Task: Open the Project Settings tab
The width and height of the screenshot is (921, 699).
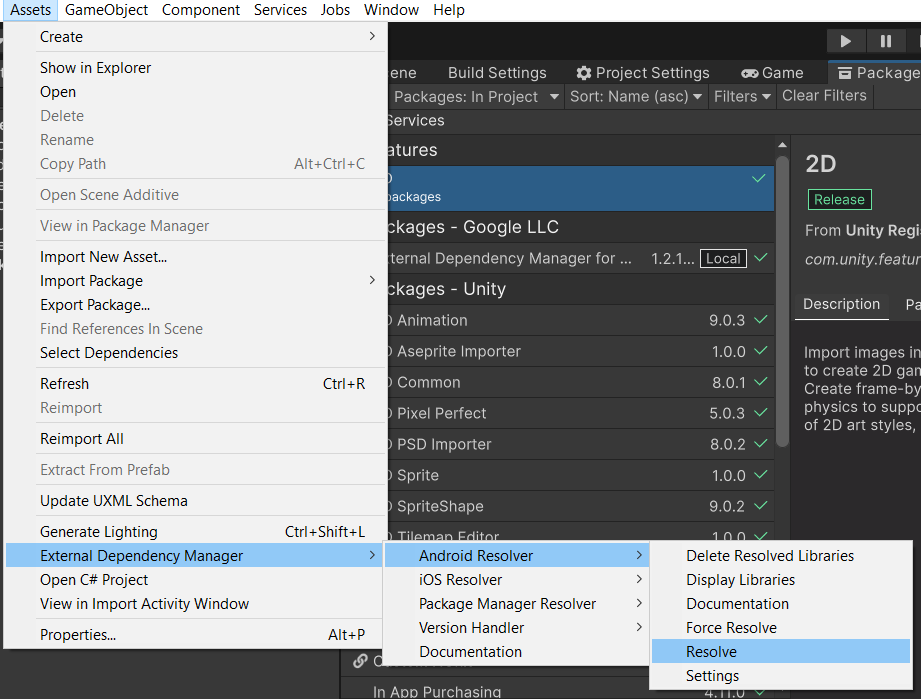Action: click(642, 73)
